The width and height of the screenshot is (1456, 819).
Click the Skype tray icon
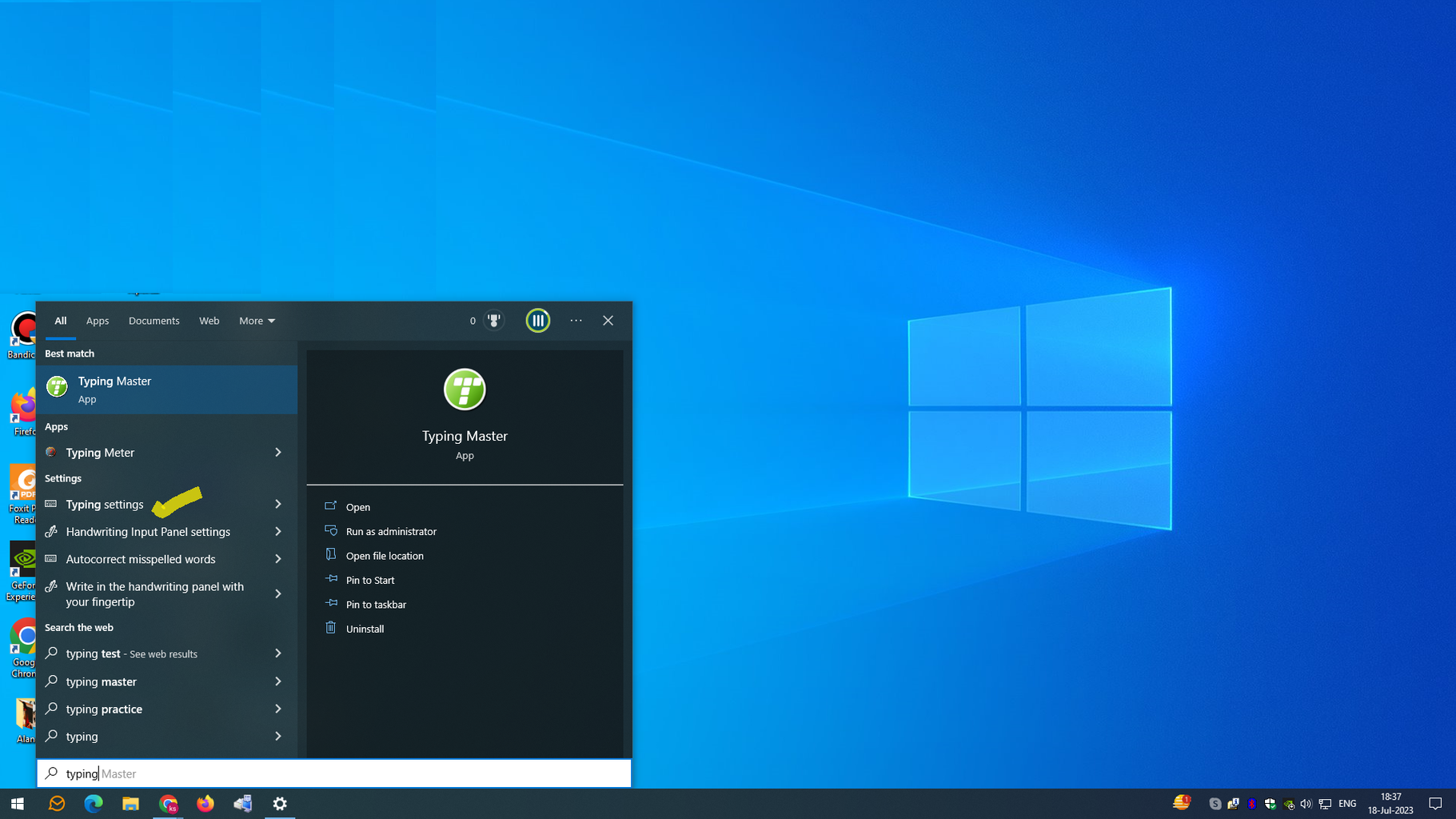[1215, 804]
